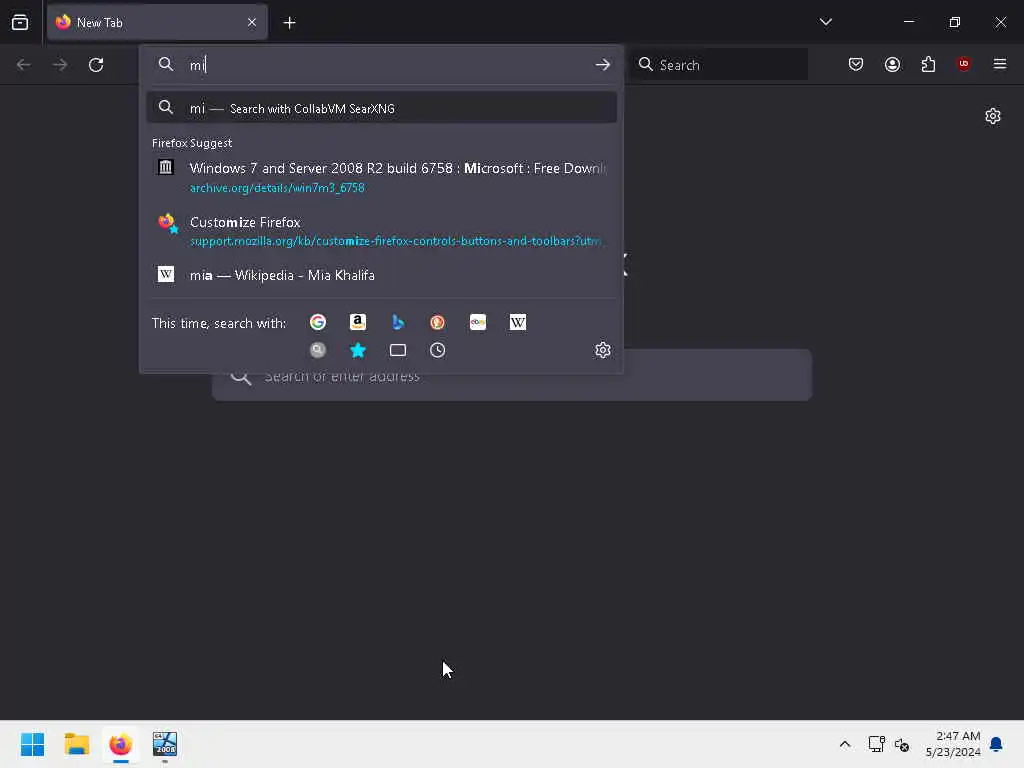The height and width of the screenshot is (768, 1024).
Task: Click the go arrow in the address bar
Action: 602,65
